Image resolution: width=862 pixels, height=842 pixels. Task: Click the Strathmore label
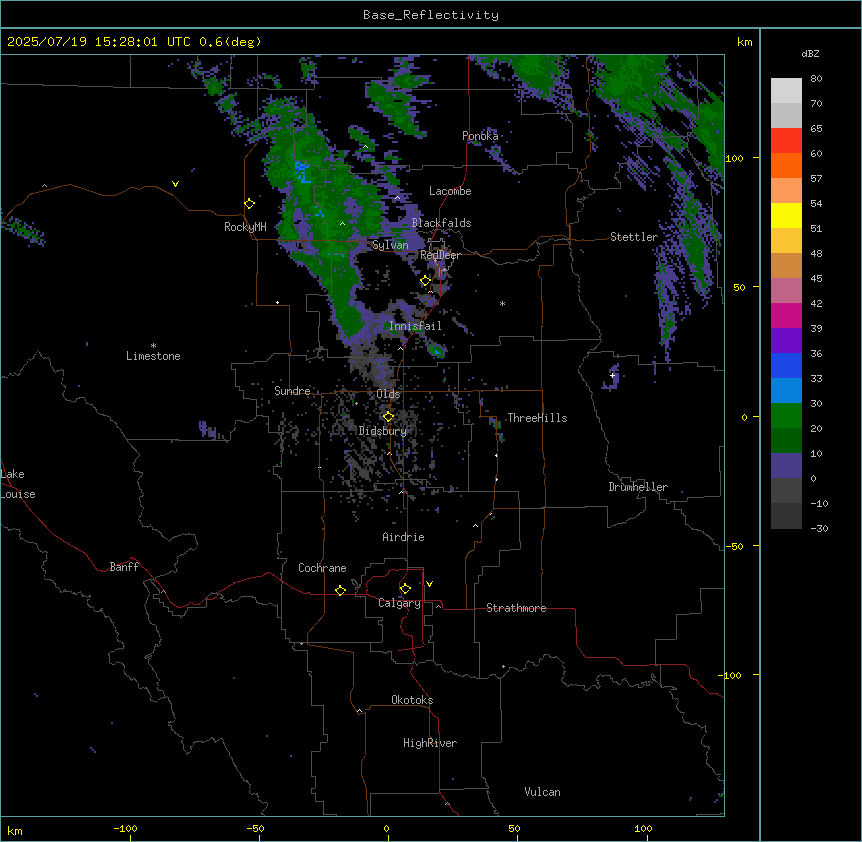pos(516,608)
